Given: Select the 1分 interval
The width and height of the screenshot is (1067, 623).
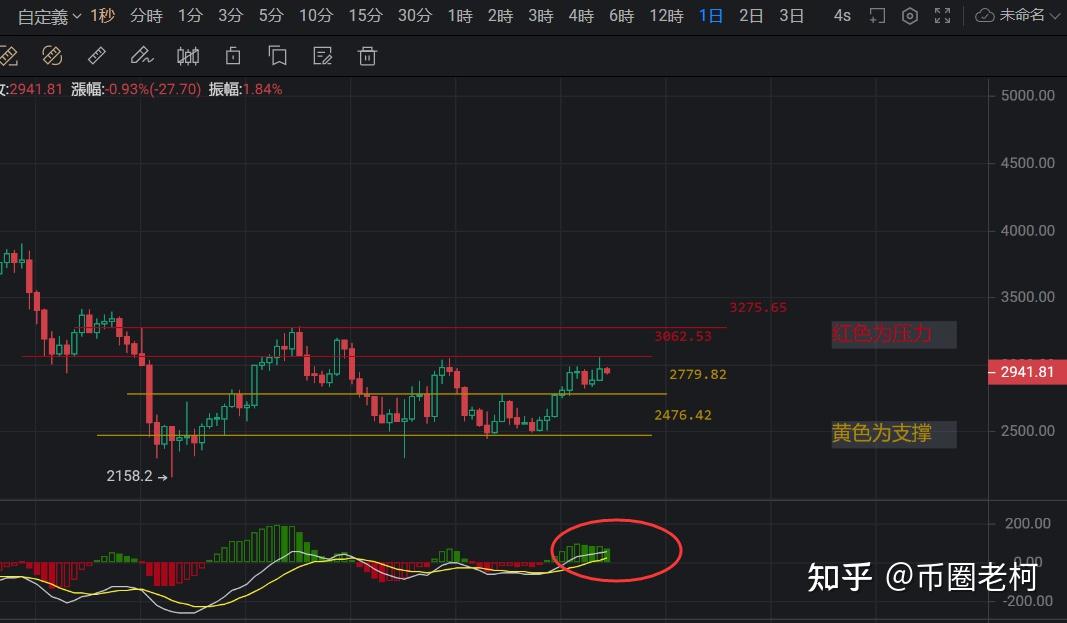Looking at the screenshot, I should click(190, 16).
